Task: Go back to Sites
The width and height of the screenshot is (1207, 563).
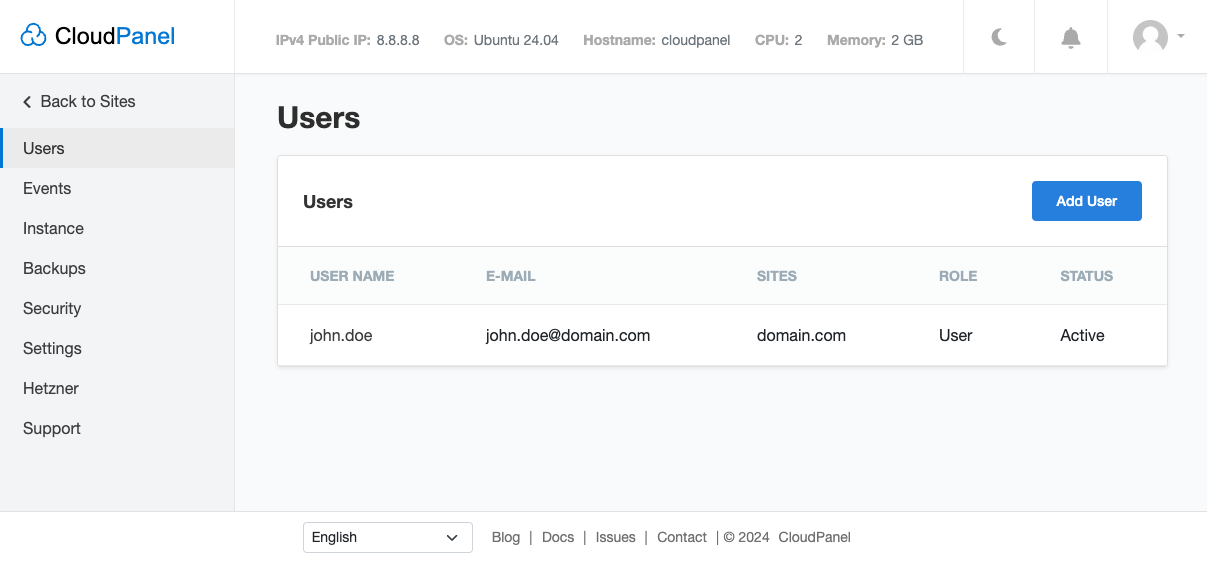Action: click(79, 101)
